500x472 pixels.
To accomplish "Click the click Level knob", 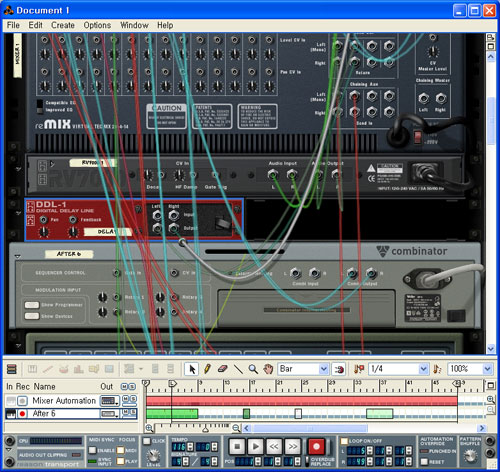I will coord(153,455).
